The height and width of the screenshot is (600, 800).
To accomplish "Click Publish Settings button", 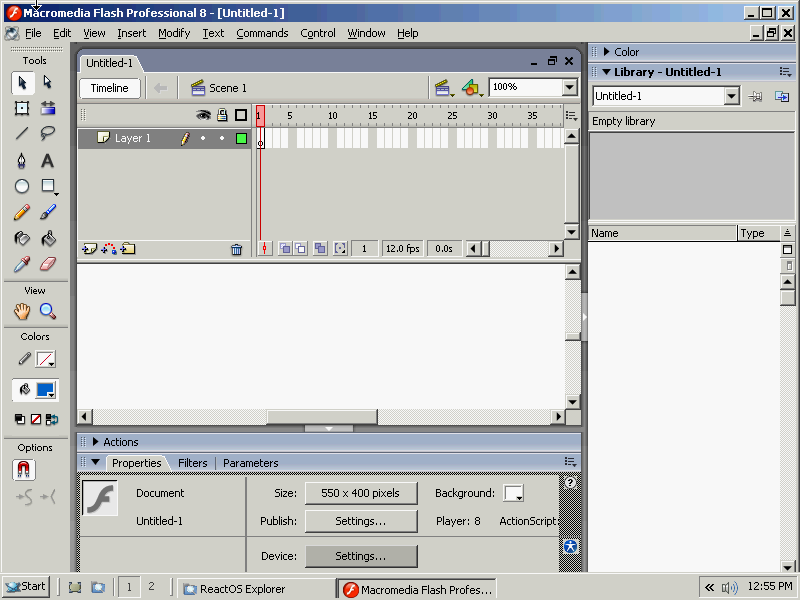I will coord(361,521).
